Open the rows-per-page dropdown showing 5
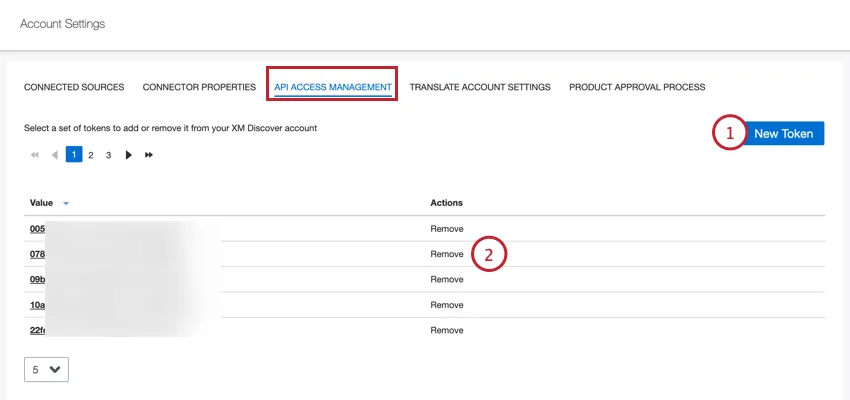850x400 pixels. pos(46,369)
